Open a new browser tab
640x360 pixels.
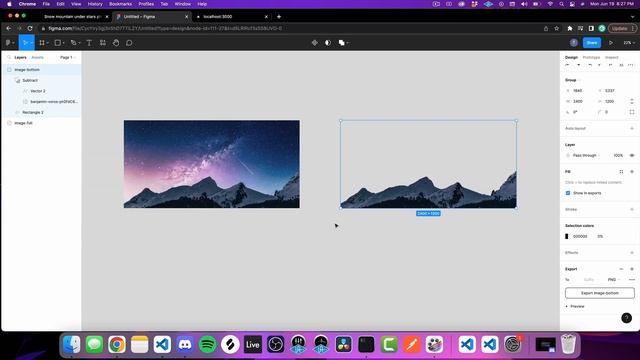pyautogui.click(x=279, y=17)
